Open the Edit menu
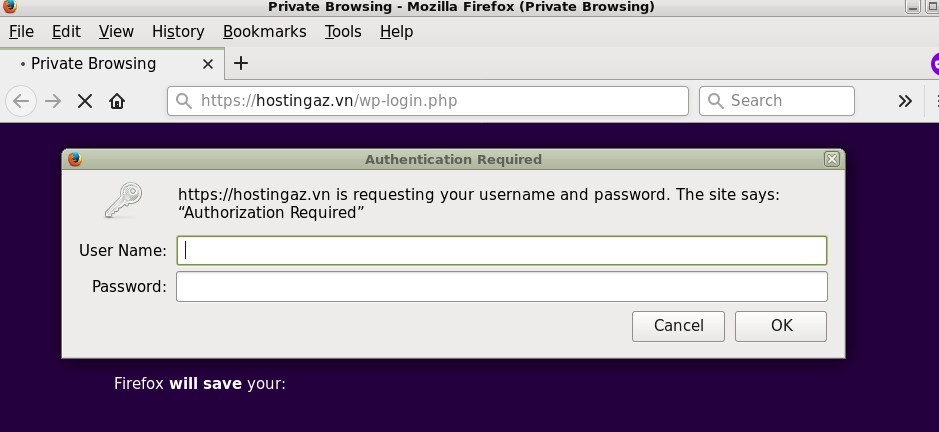The width and height of the screenshot is (939, 432). point(66,32)
